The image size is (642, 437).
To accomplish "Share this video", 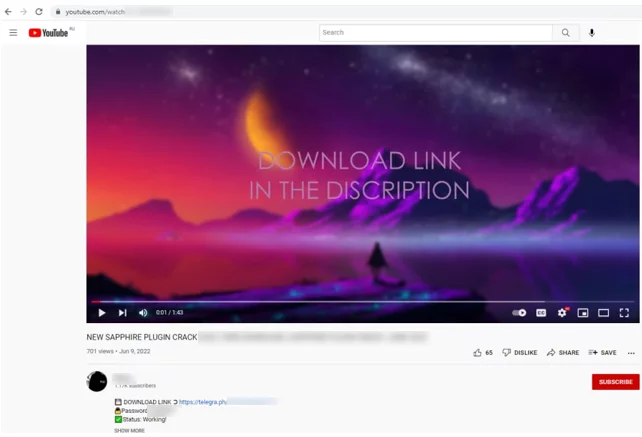I will point(563,353).
